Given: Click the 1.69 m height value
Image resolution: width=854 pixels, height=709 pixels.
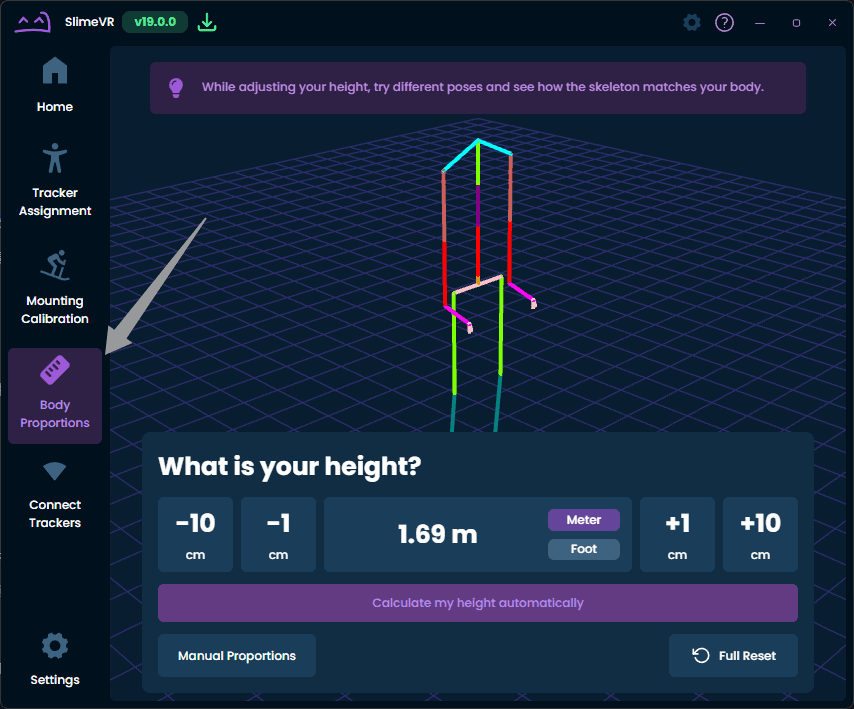Looking at the screenshot, I should coord(437,534).
